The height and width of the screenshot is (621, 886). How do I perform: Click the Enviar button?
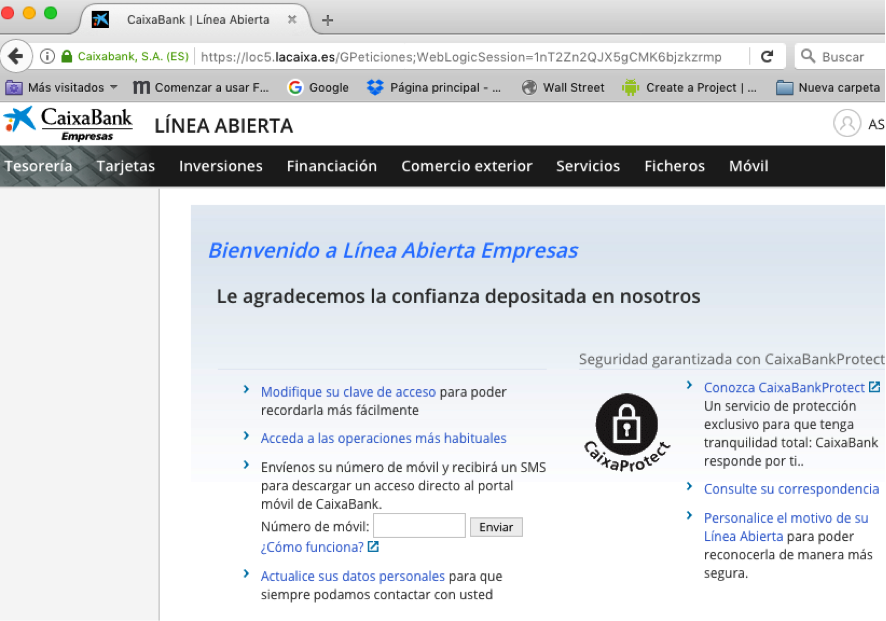496,527
